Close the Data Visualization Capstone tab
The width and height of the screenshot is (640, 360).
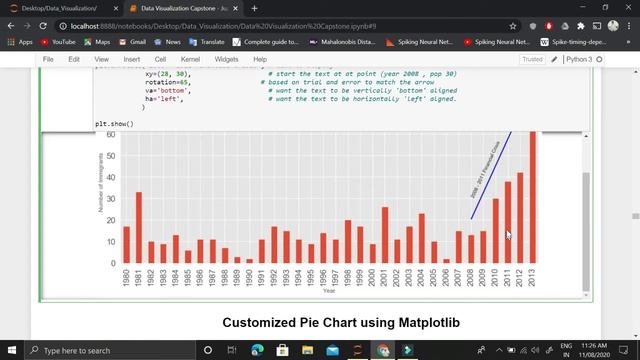point(236,8)
